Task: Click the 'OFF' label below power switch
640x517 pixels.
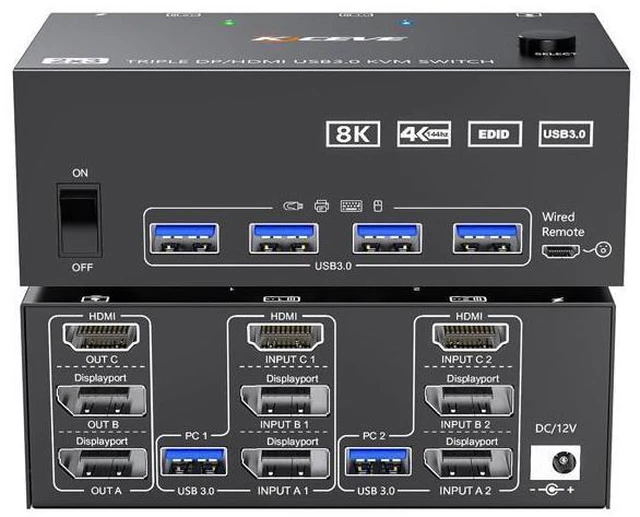Action: [x=82, y=268]
